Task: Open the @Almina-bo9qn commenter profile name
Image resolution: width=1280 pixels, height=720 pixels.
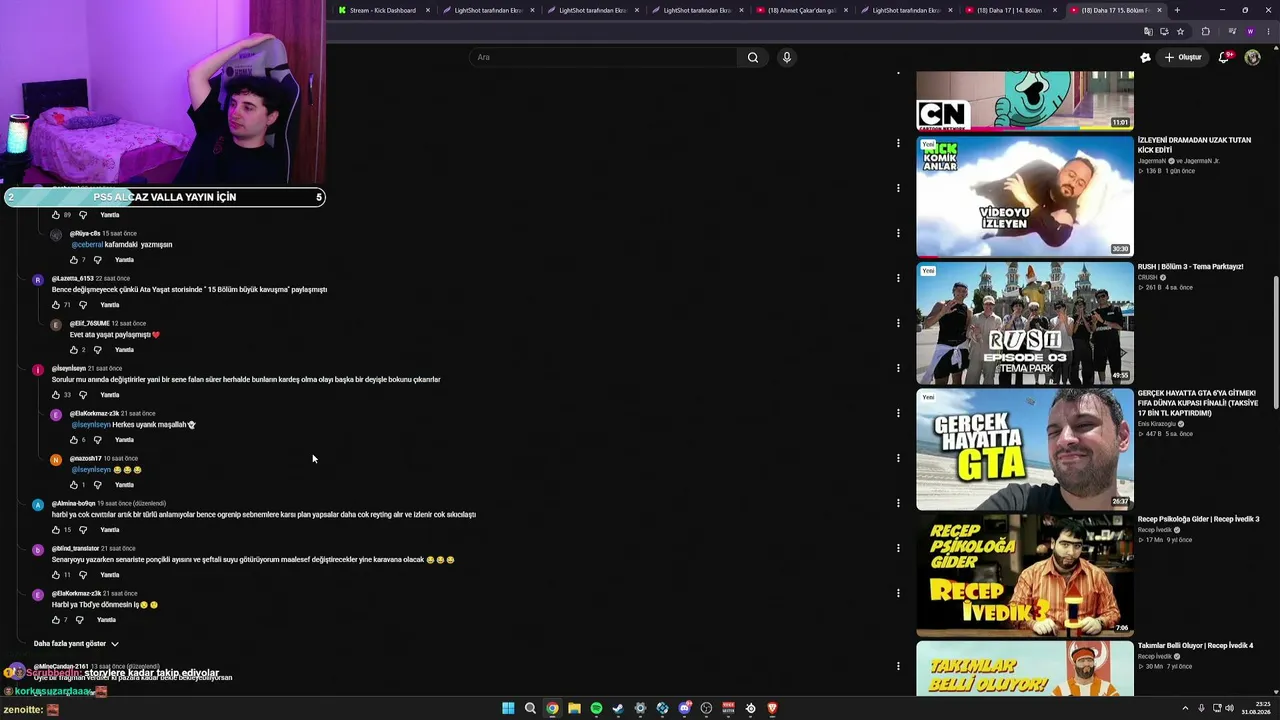Action: pyautogui.click(x=73, y=504)
